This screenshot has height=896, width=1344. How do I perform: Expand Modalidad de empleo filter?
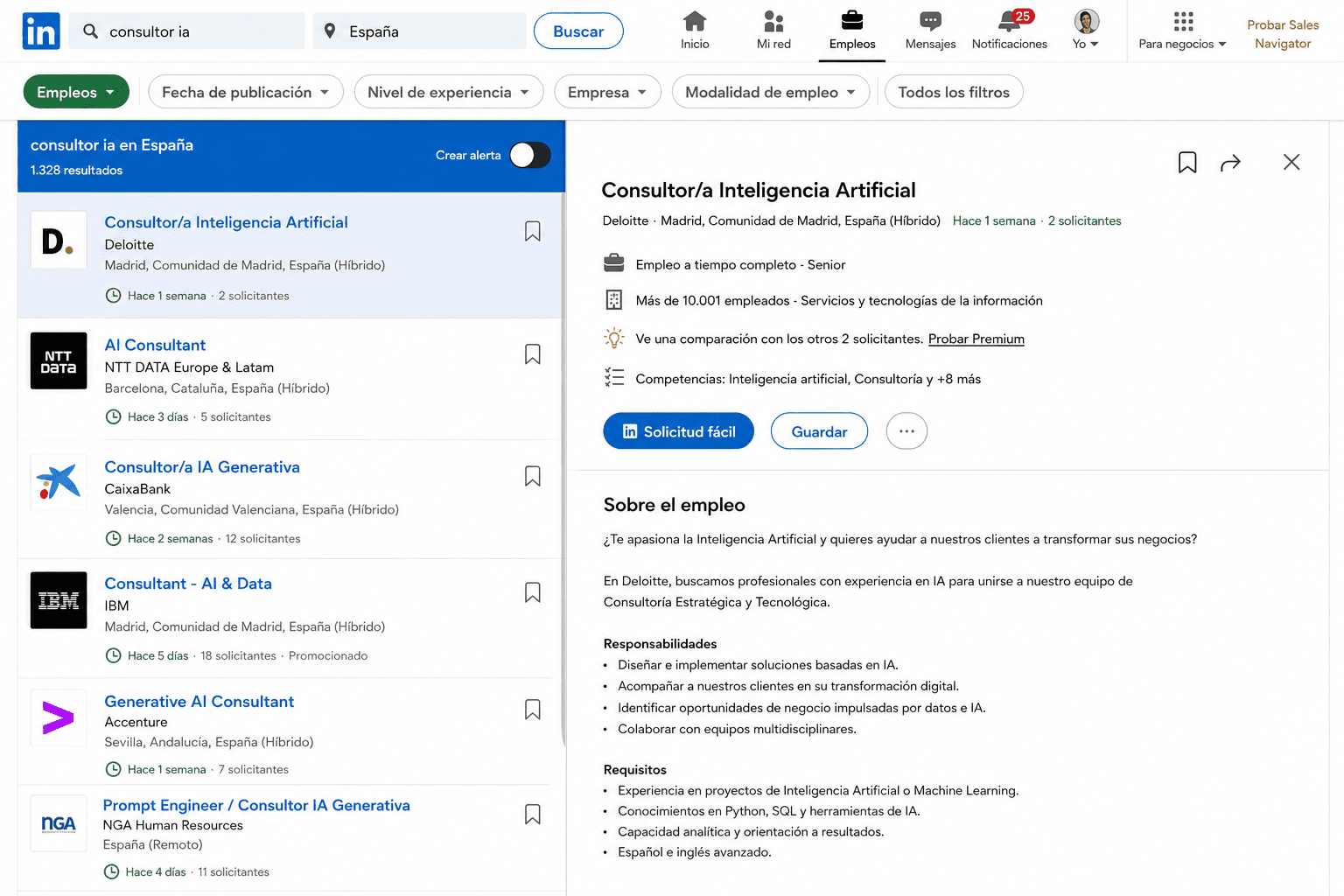(x=771, y=92)
